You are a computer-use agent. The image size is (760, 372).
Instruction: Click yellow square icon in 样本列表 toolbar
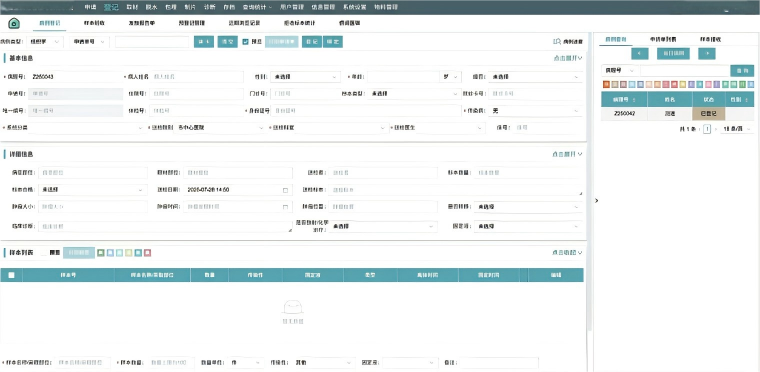pyautogui.click(x=128, y=253)
